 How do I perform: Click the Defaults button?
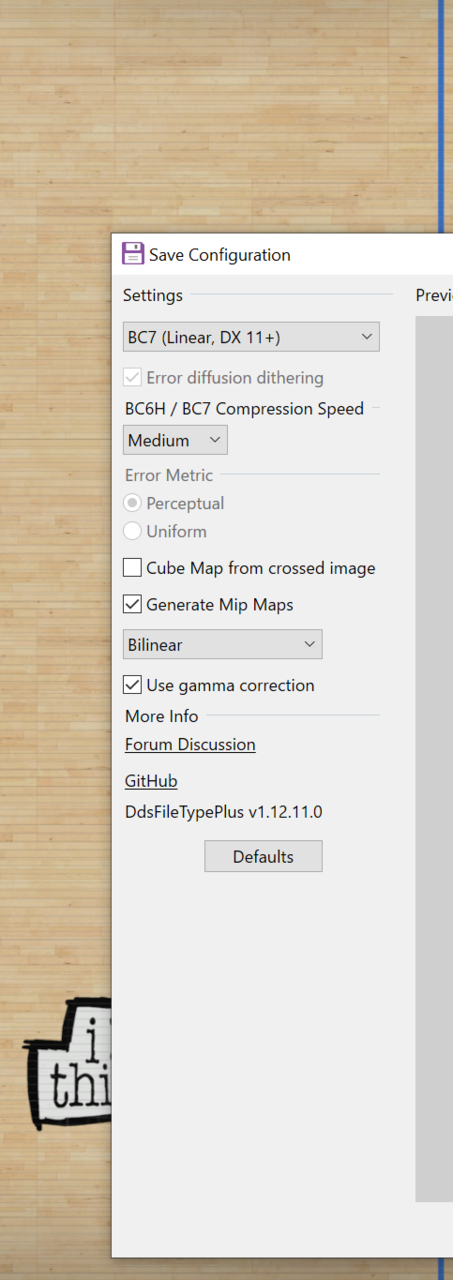pos(263,856)
